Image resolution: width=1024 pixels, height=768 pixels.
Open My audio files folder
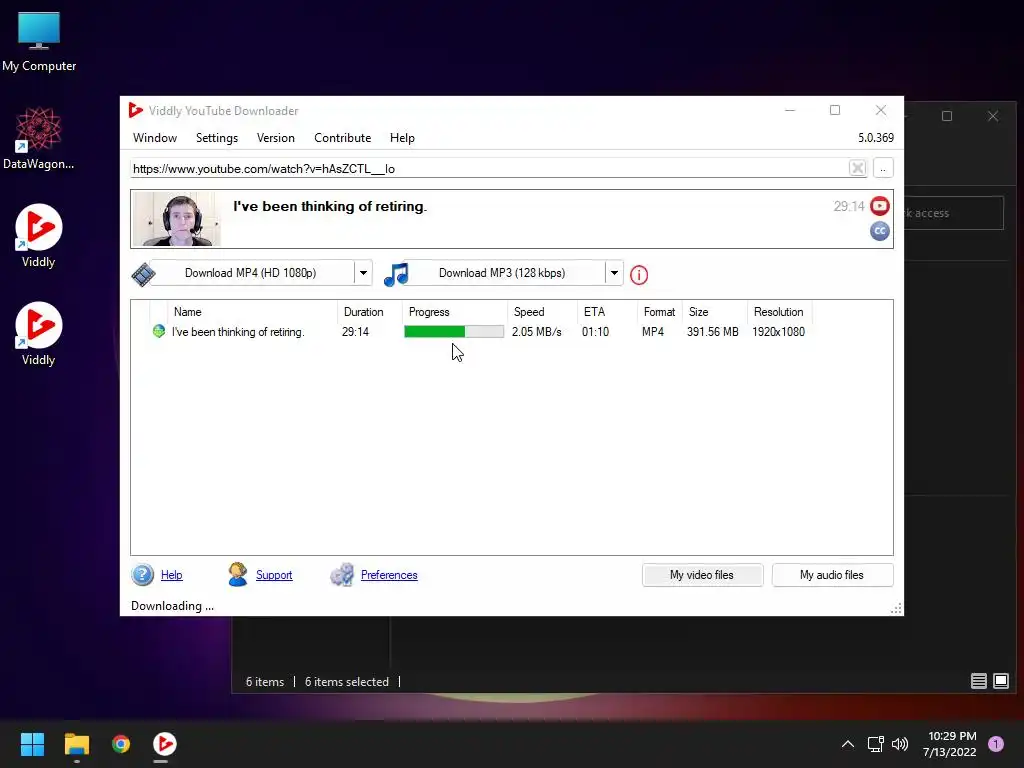[832, 575]
